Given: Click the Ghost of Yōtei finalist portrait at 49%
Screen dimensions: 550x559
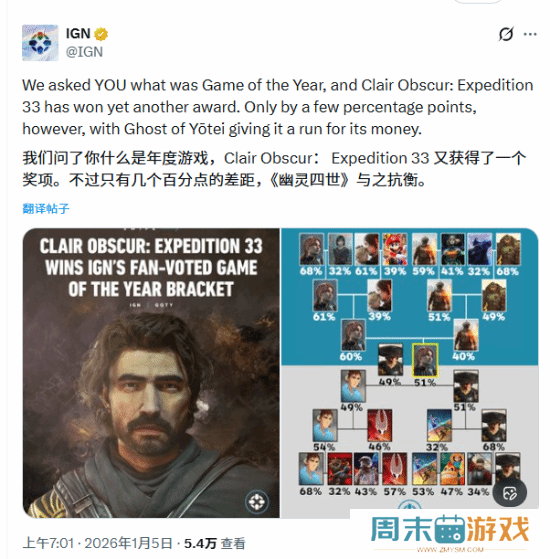Looking at the screenshot, I should pyautogui.click(x=391, y=360).
